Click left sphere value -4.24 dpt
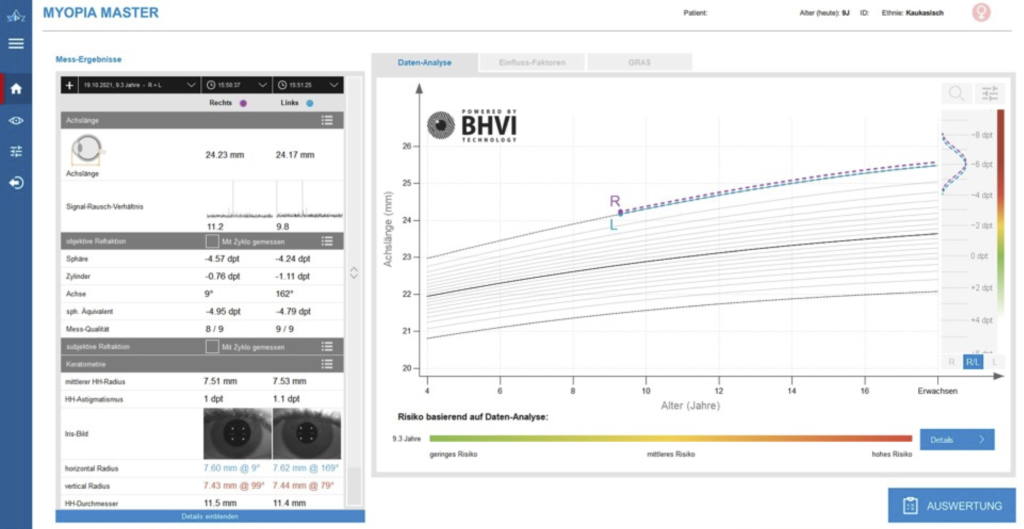 [x=295, y=259]
